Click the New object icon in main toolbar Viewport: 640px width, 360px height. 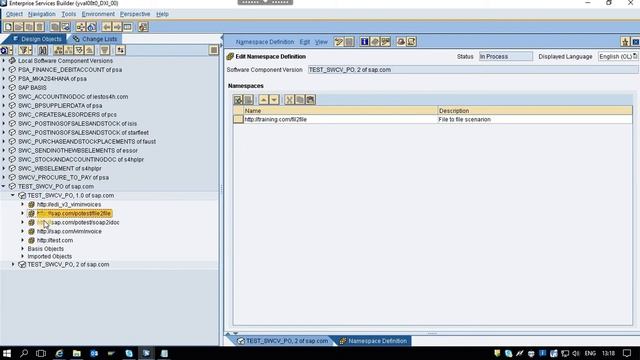coord(8,27)
